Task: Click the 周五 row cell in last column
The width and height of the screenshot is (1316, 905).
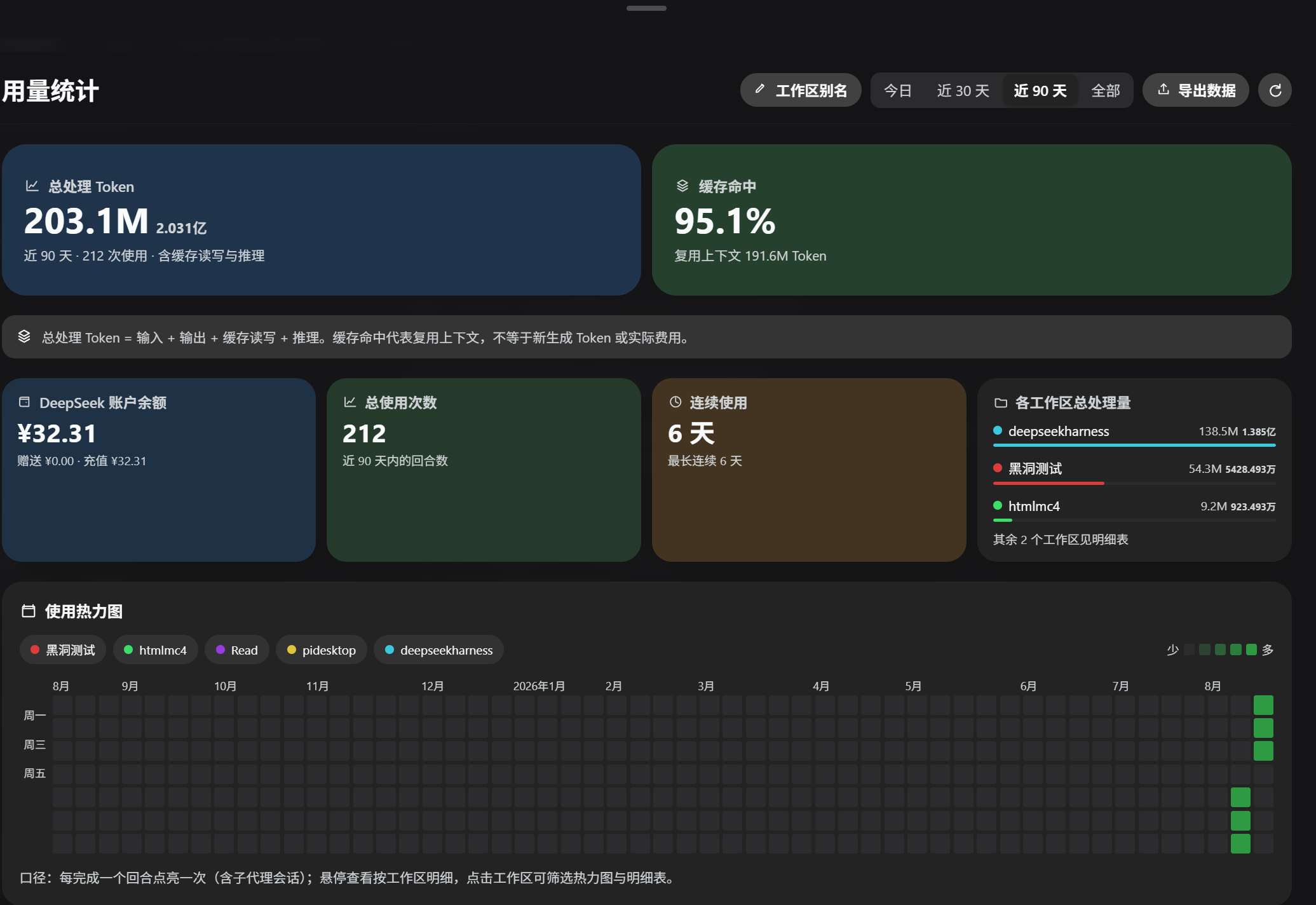Action: pos(1263,773)
